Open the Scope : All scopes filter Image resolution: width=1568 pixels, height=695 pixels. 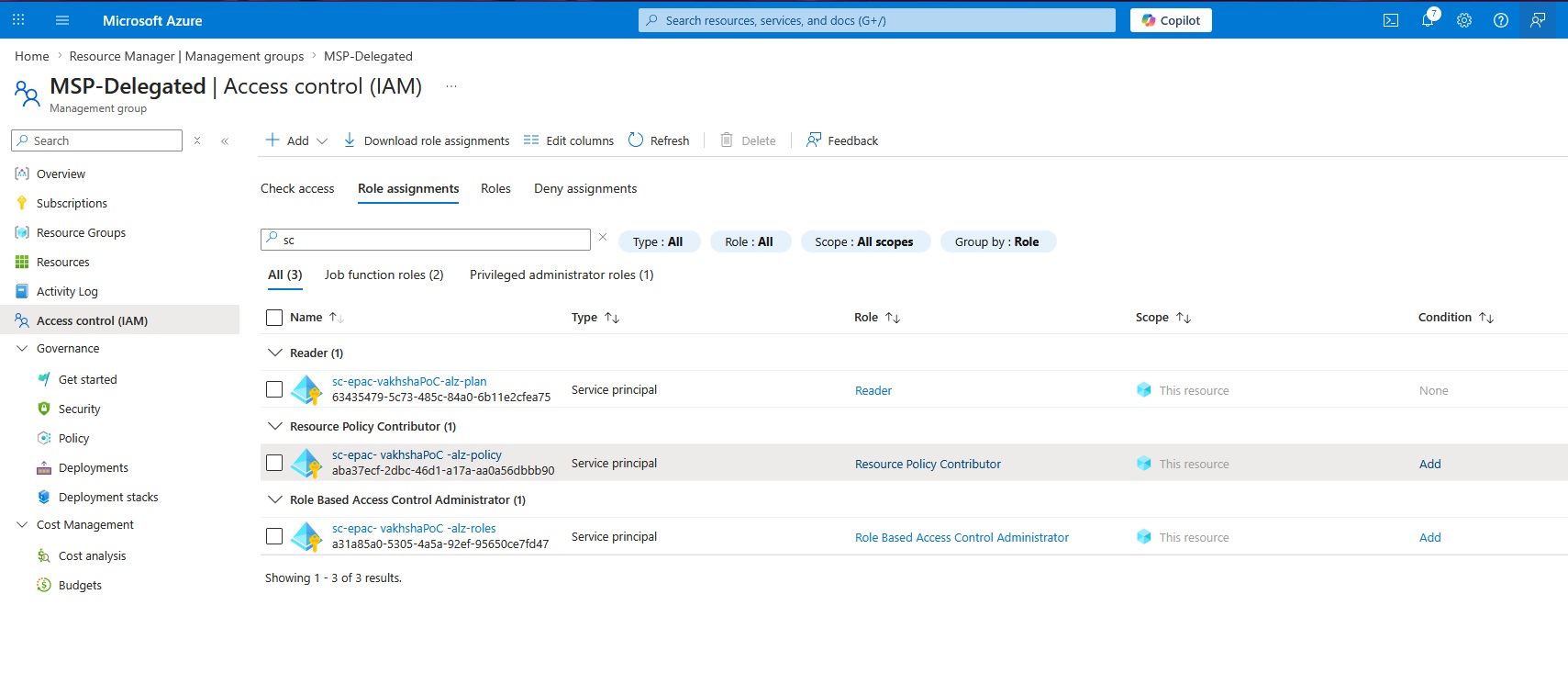pyautogui.click(x=864, y=241)
